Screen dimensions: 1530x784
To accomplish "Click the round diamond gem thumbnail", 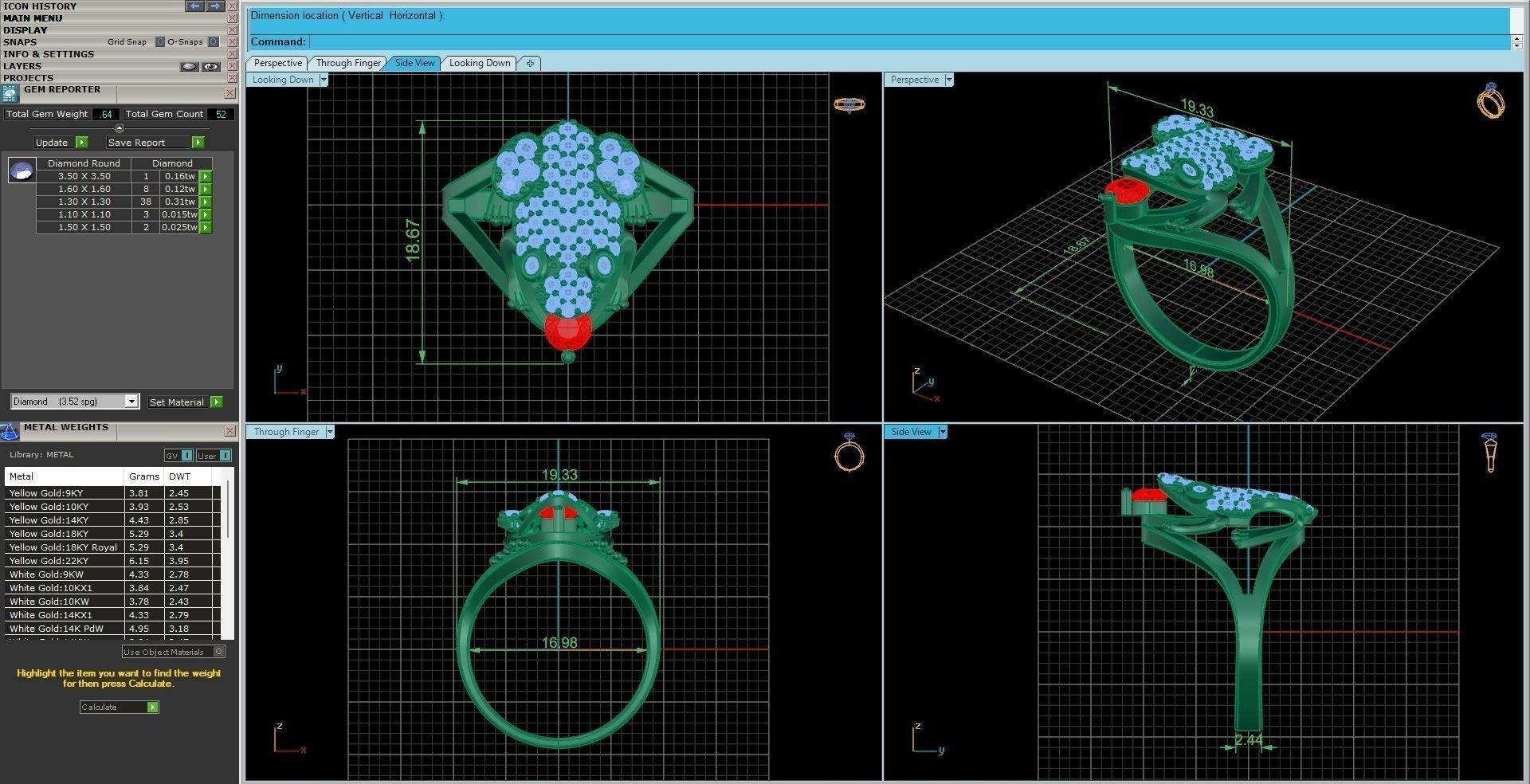I will pyautogui.click(x=22, y=170).
